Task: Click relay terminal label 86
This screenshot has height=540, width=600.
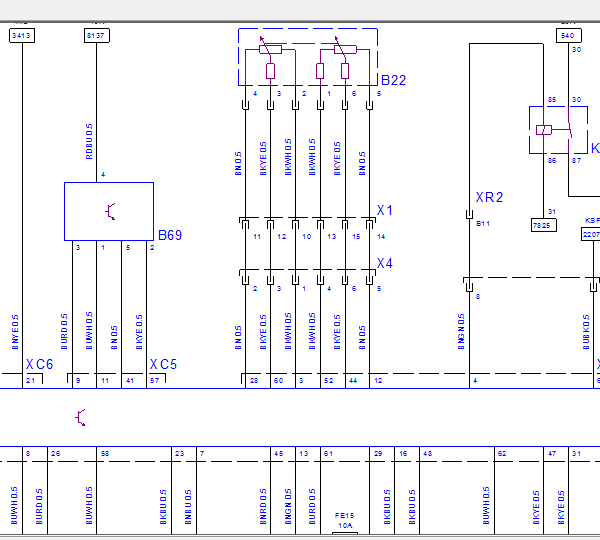Action: click(x=552, y=160)
